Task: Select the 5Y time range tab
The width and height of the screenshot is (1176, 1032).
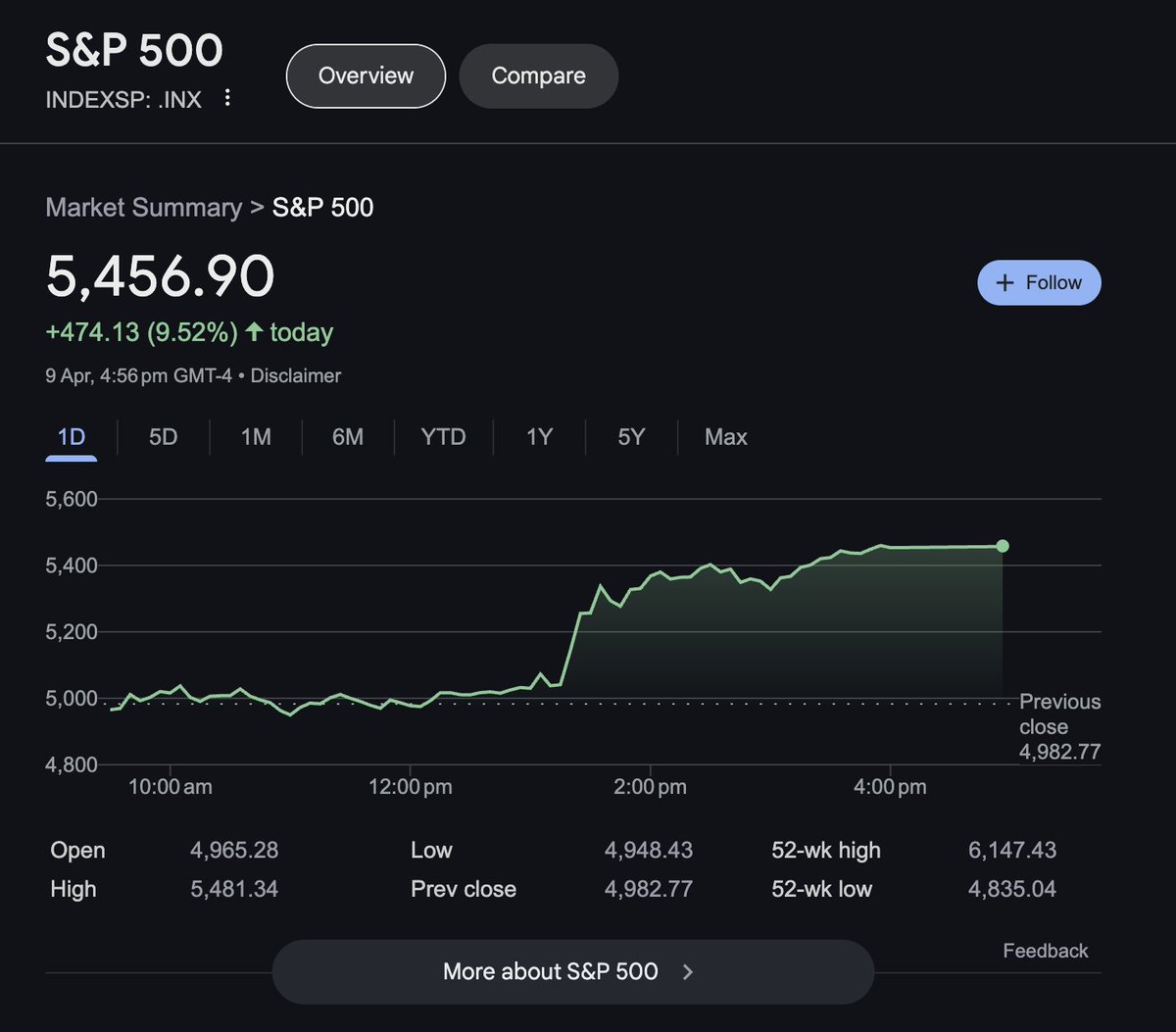Action: pyautogui.click(x=631, y=437)
